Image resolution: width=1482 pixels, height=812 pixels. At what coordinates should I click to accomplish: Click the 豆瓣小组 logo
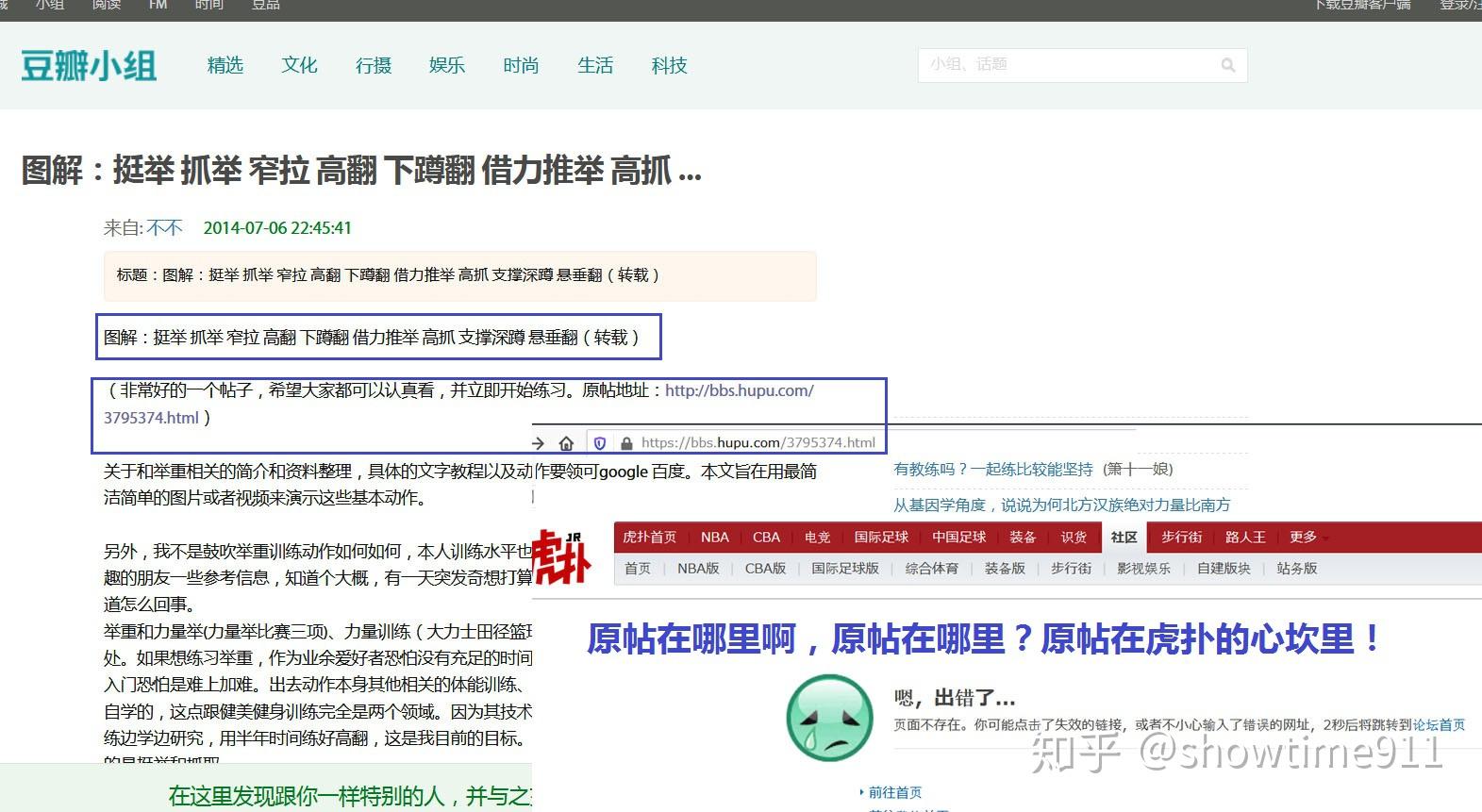[89, 66]
